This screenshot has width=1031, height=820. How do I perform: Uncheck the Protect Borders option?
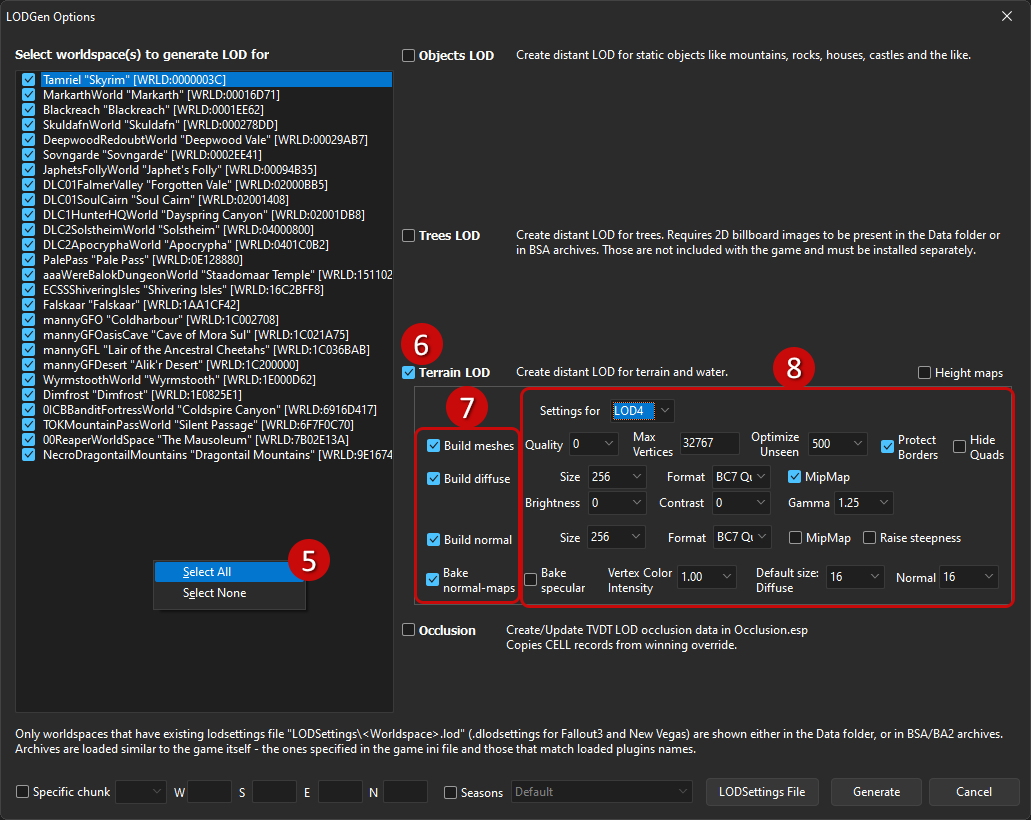pos(887,446)
